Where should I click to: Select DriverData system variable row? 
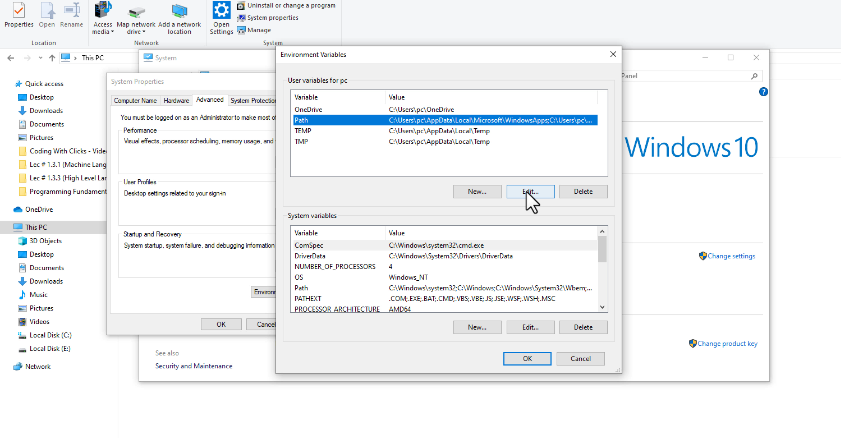[445, 256]
